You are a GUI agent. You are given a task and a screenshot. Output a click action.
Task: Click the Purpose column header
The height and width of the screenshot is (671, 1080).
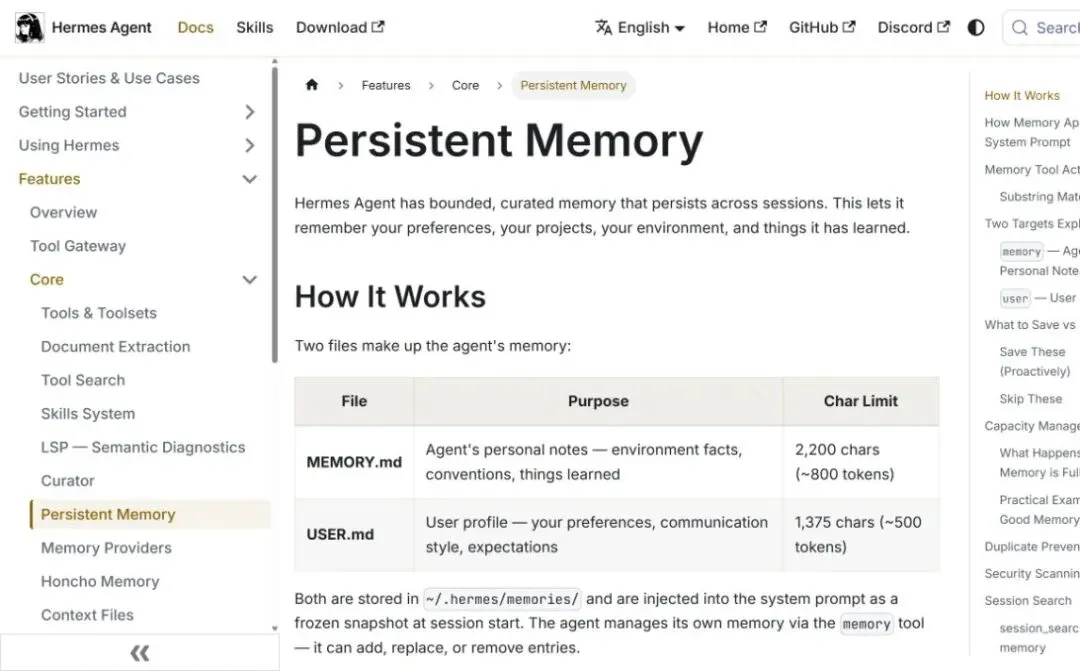(598, 401)
